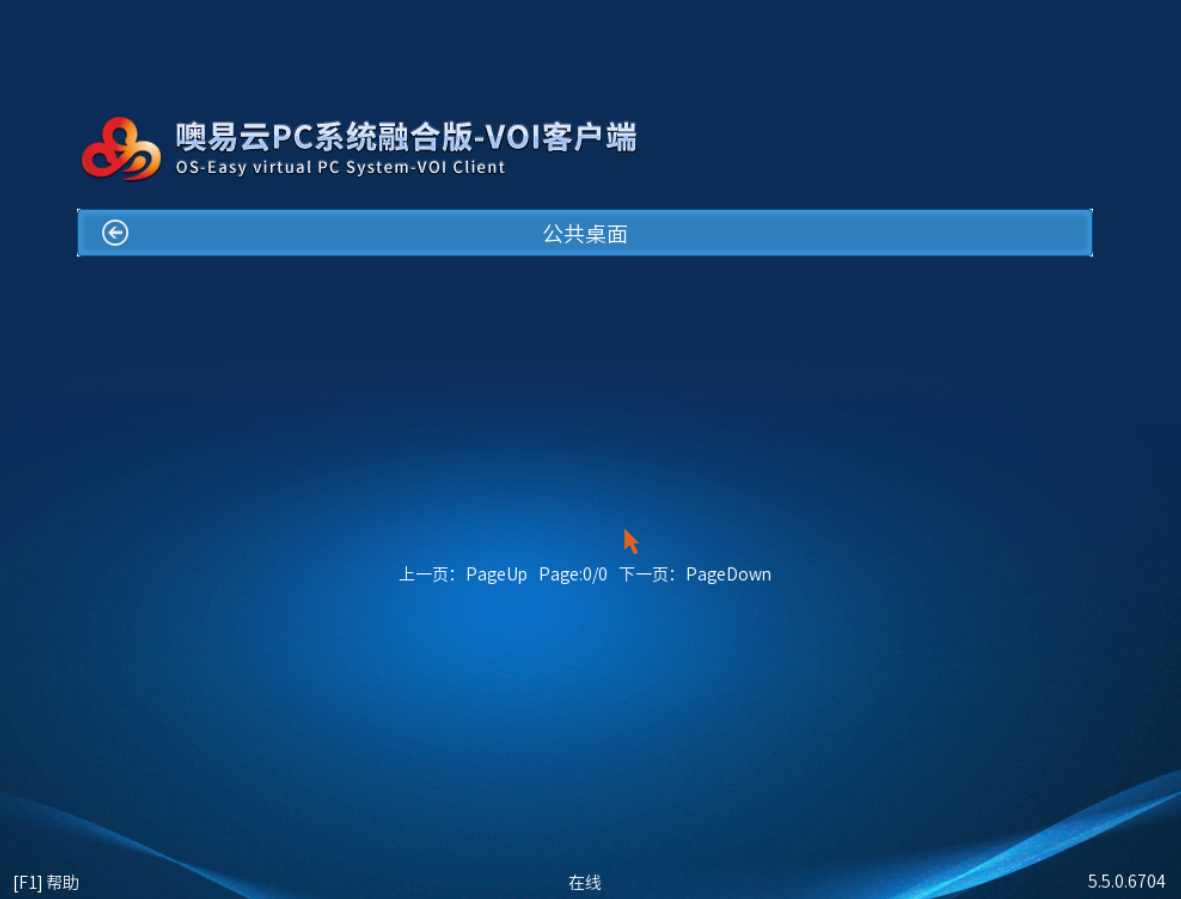This screenshot has width=1181, height=899.
Task: Select the 公共桌面 header title
Action: pyautogui.click(x=585, y=234)
